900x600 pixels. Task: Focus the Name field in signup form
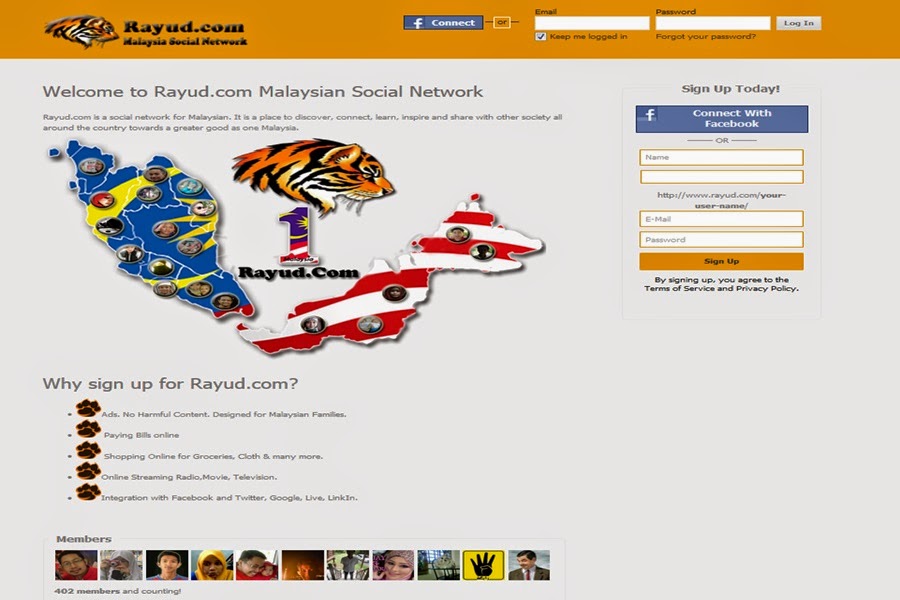(721, 157)
